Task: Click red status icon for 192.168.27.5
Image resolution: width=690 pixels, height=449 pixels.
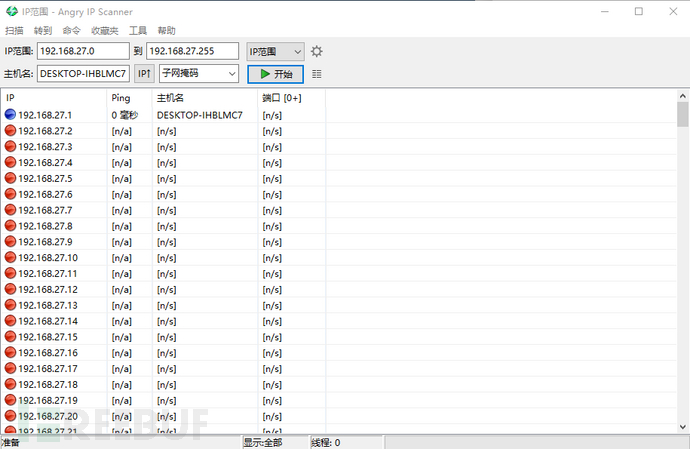Action: coord(10,178)
